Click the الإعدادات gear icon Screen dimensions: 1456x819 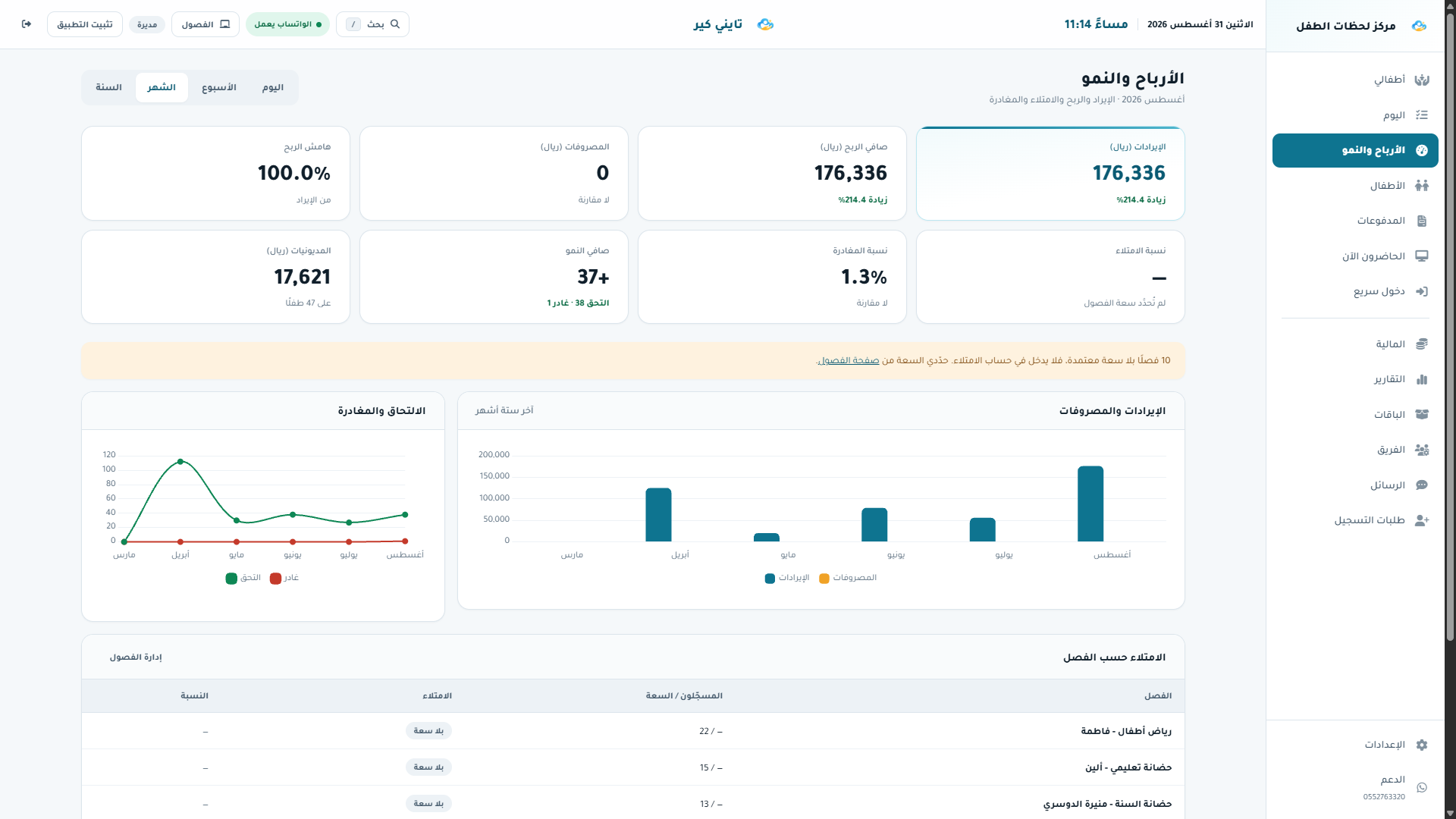pyautogui.click(x=1422, y=745)
